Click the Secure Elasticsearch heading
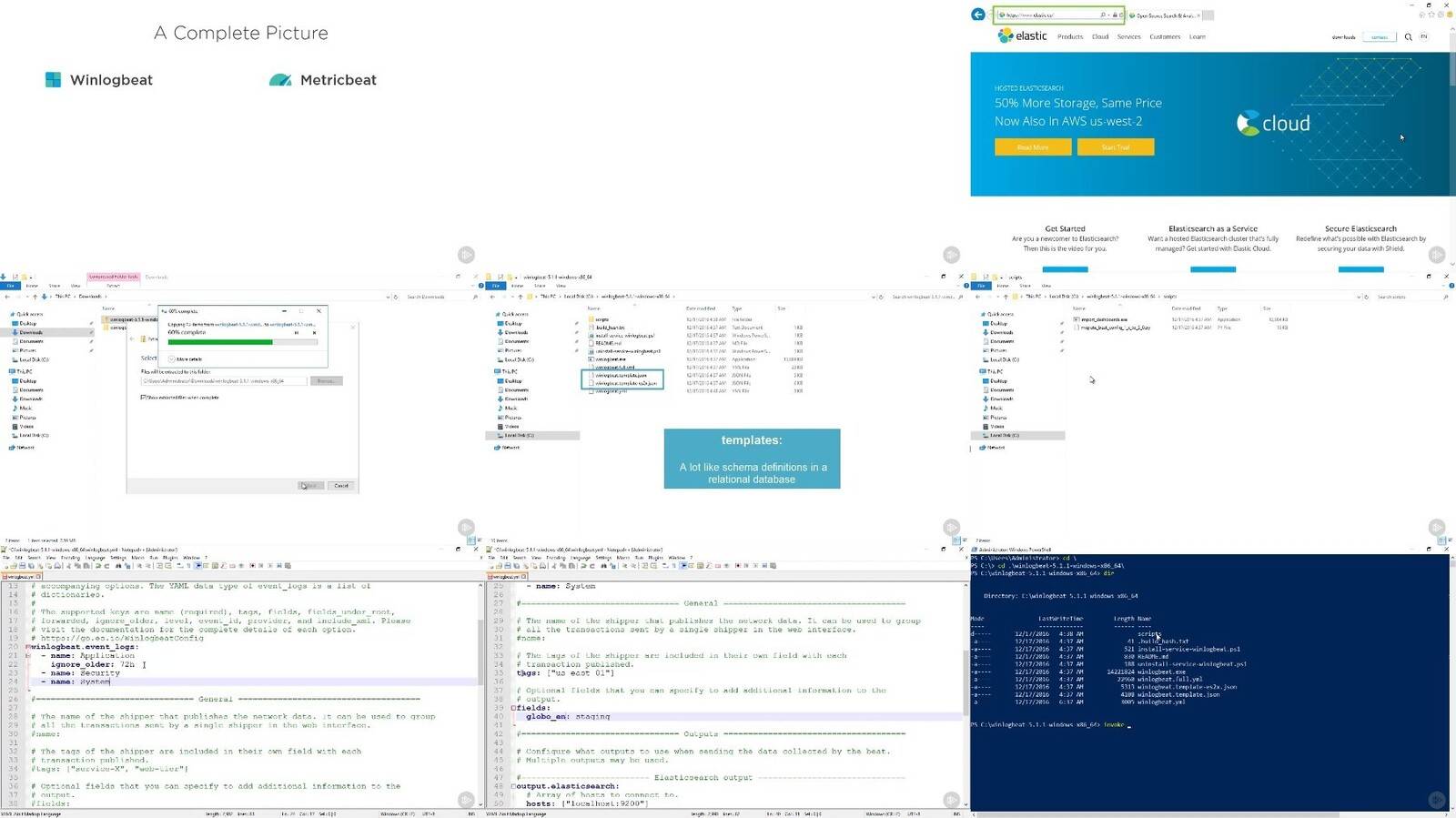Screen dimensions: 1456x818 point(1360,229)
